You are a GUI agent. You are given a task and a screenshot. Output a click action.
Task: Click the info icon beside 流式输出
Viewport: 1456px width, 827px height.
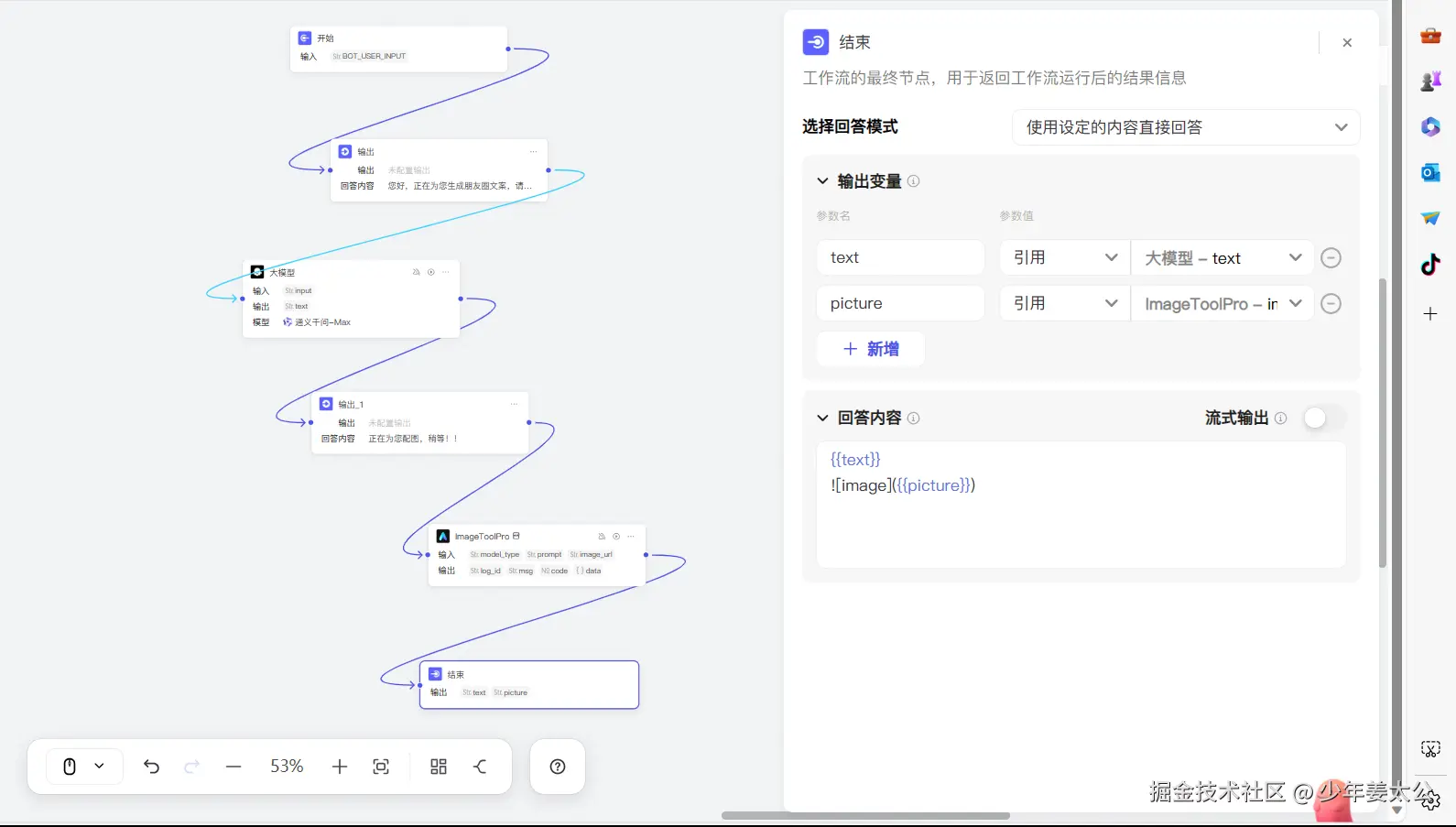point(1280,418)
